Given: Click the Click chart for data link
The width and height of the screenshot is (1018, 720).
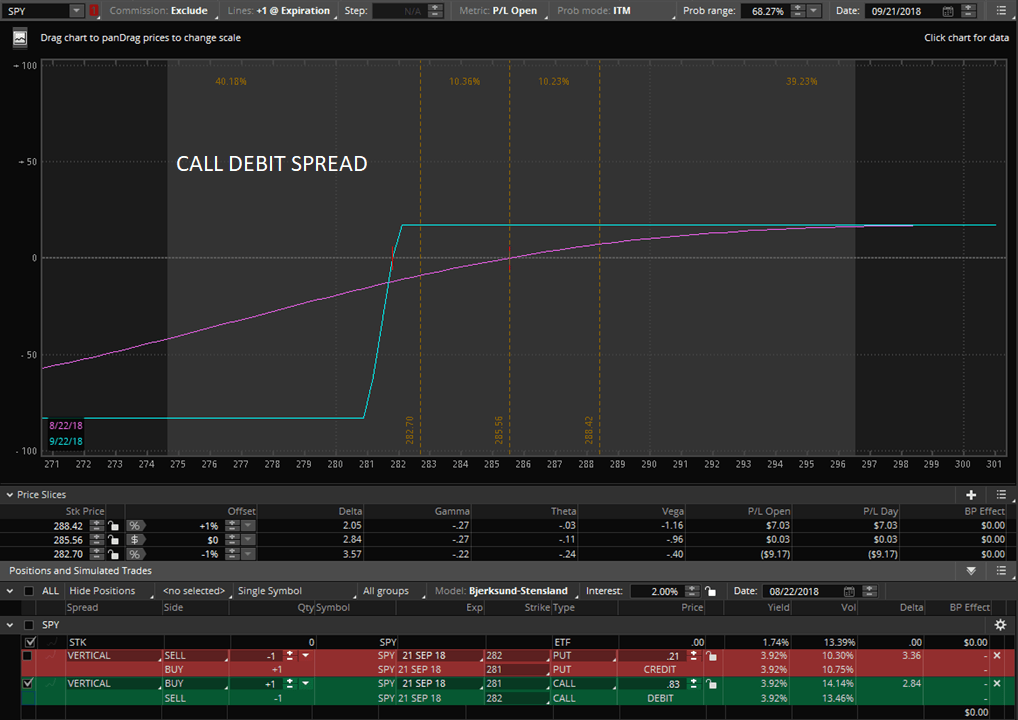Looking at the screenshot, I should [x=965, y=37].
